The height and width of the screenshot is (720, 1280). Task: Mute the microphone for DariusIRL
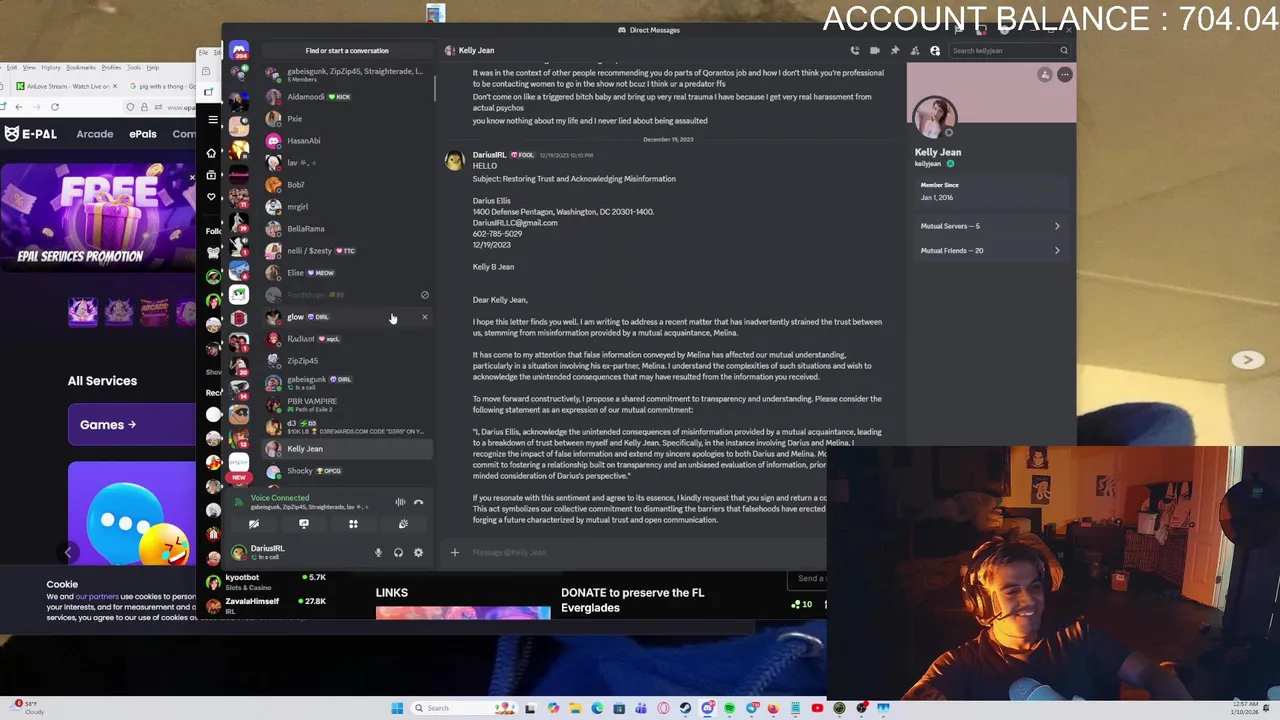[378, 553]
